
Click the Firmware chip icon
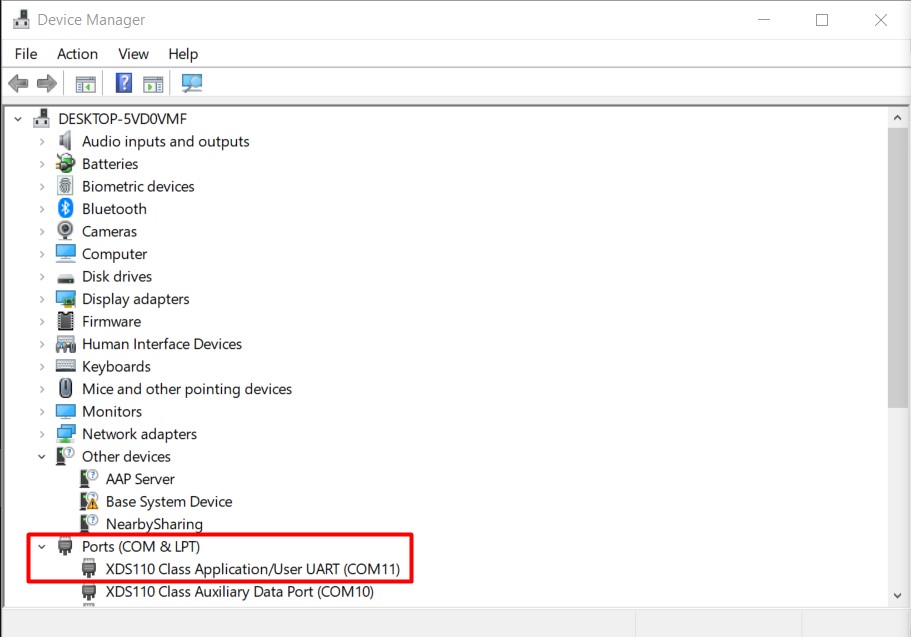pyautogui.click(x=66, y=321)
